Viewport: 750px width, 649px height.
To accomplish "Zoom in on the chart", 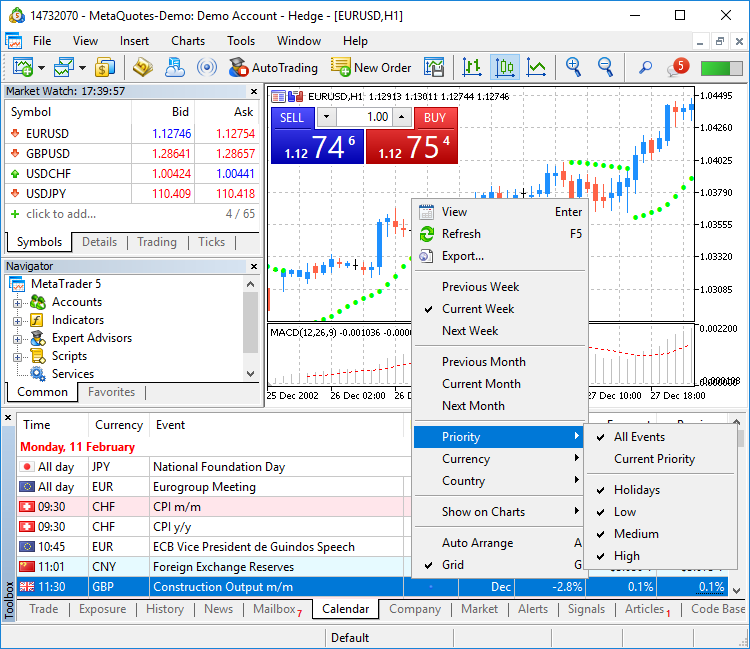I will tap(573, 67).
